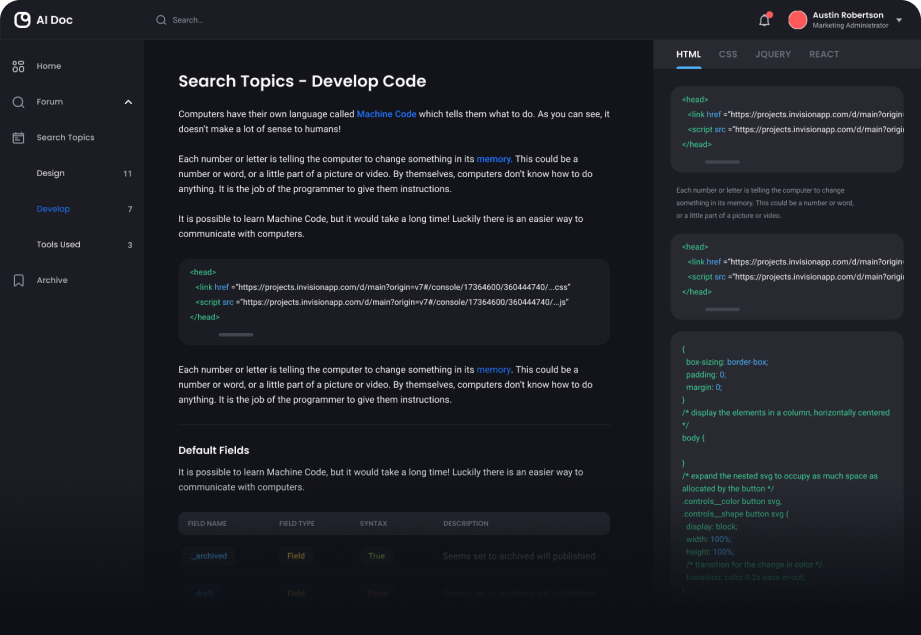Open the REACT code tab
921x635 pixels.
(x=824, y=55)
